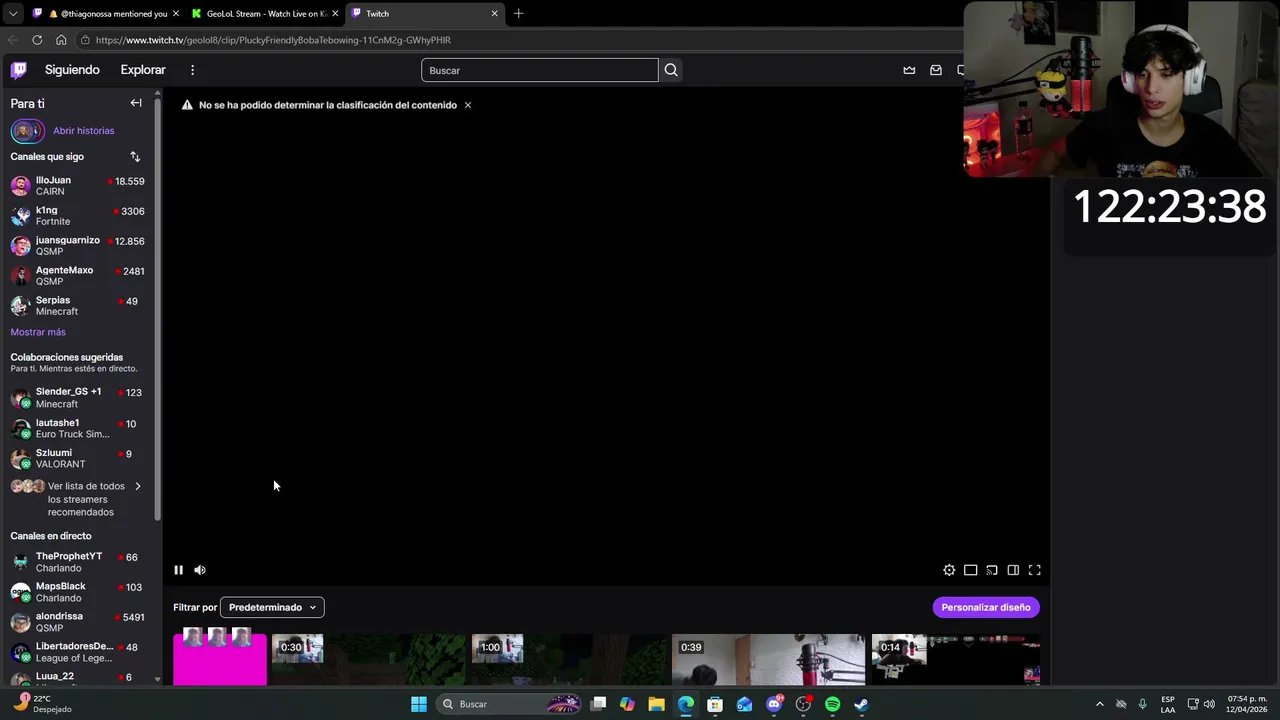Open Serpias's Minecraft channel
This screenshot has height=720, width=1280.
click(80, 306)
